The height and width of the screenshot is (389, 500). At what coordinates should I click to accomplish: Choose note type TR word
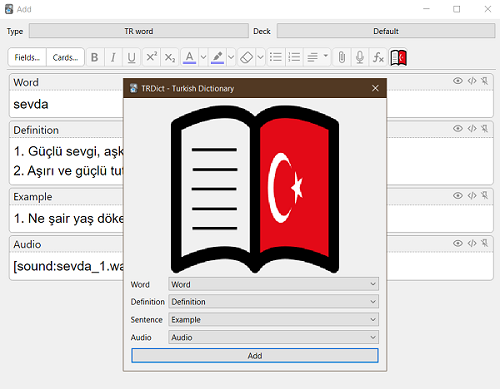(139, 31)
